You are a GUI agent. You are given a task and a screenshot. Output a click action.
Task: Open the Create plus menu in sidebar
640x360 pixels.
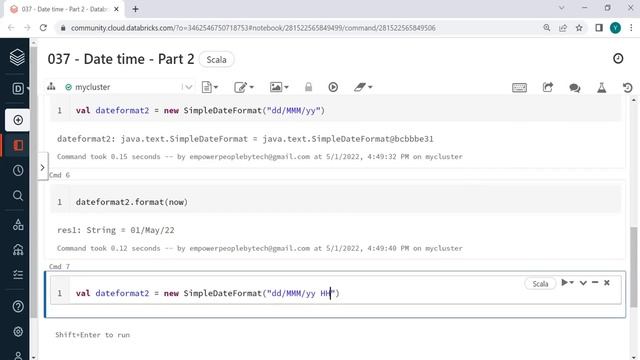(x=18, y=120)
